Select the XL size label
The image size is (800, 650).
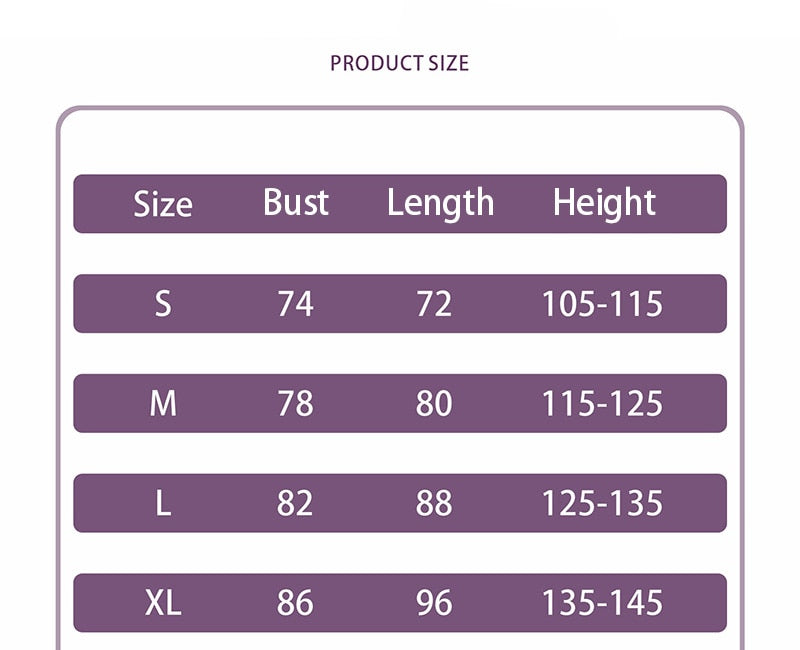pyautogui.click(x=163, y=603)
